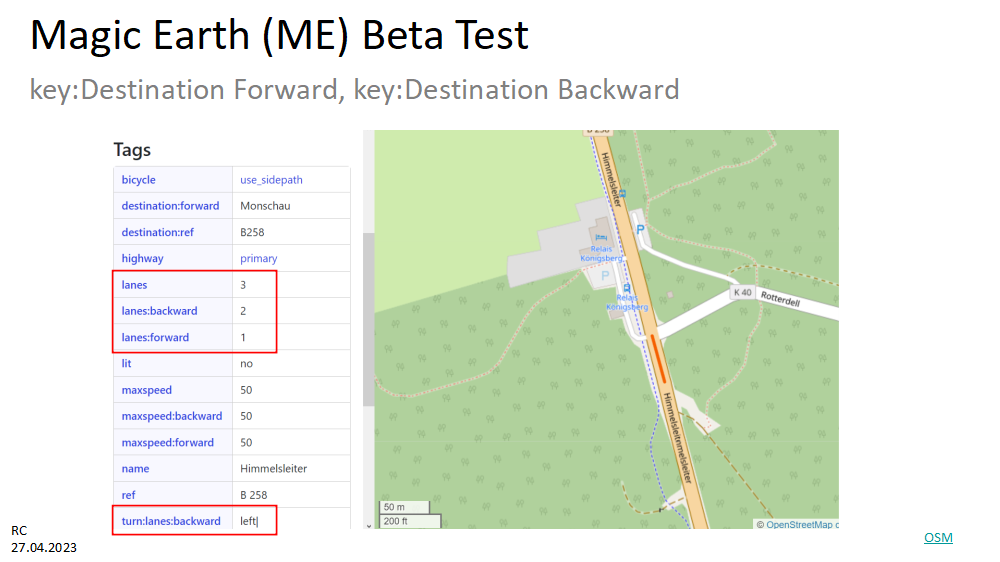Click the maxspeed:forward tag key
Screen dimensions: 1000x562
[165, 442]
